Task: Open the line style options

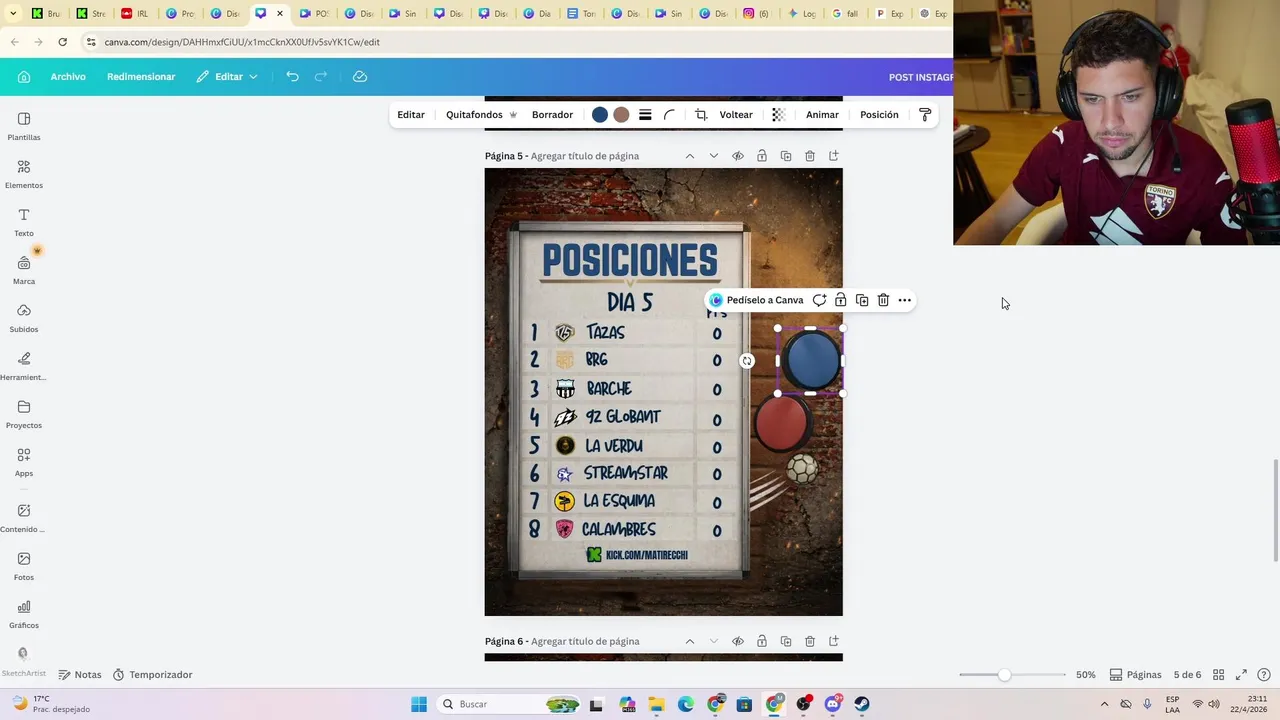Action: [x=645, y=115]
